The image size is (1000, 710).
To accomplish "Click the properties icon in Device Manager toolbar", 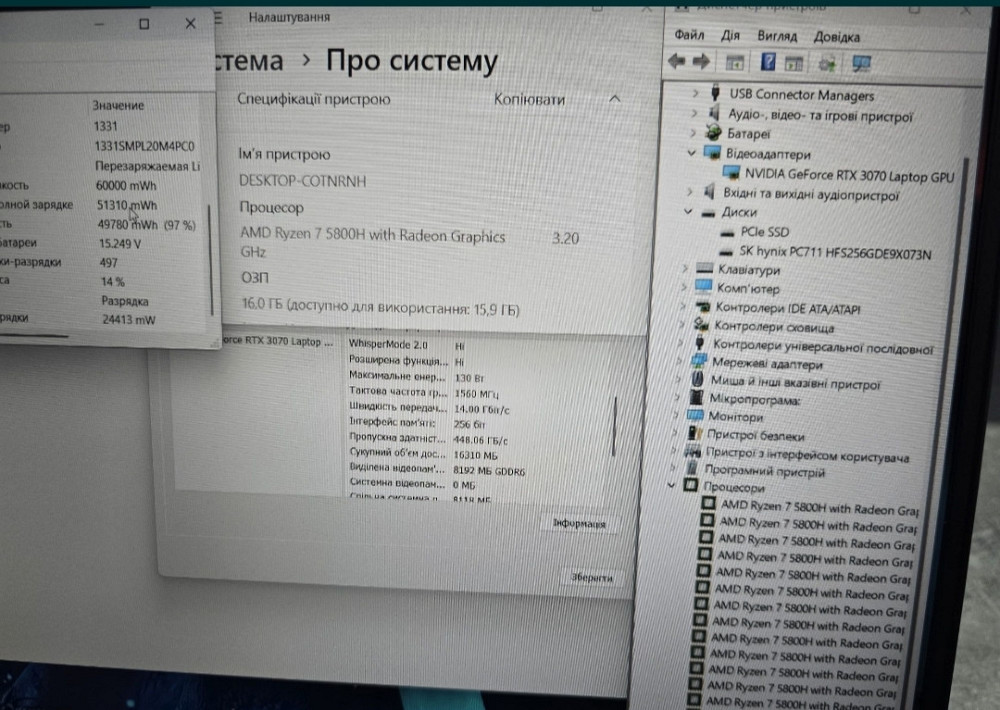I will 735,62.
